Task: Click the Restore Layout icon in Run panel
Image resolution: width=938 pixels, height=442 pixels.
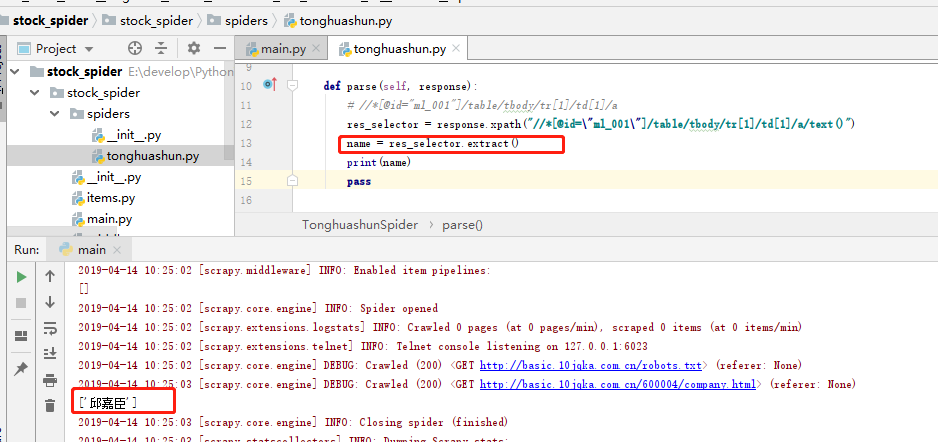Action: [x=22, y=336]
